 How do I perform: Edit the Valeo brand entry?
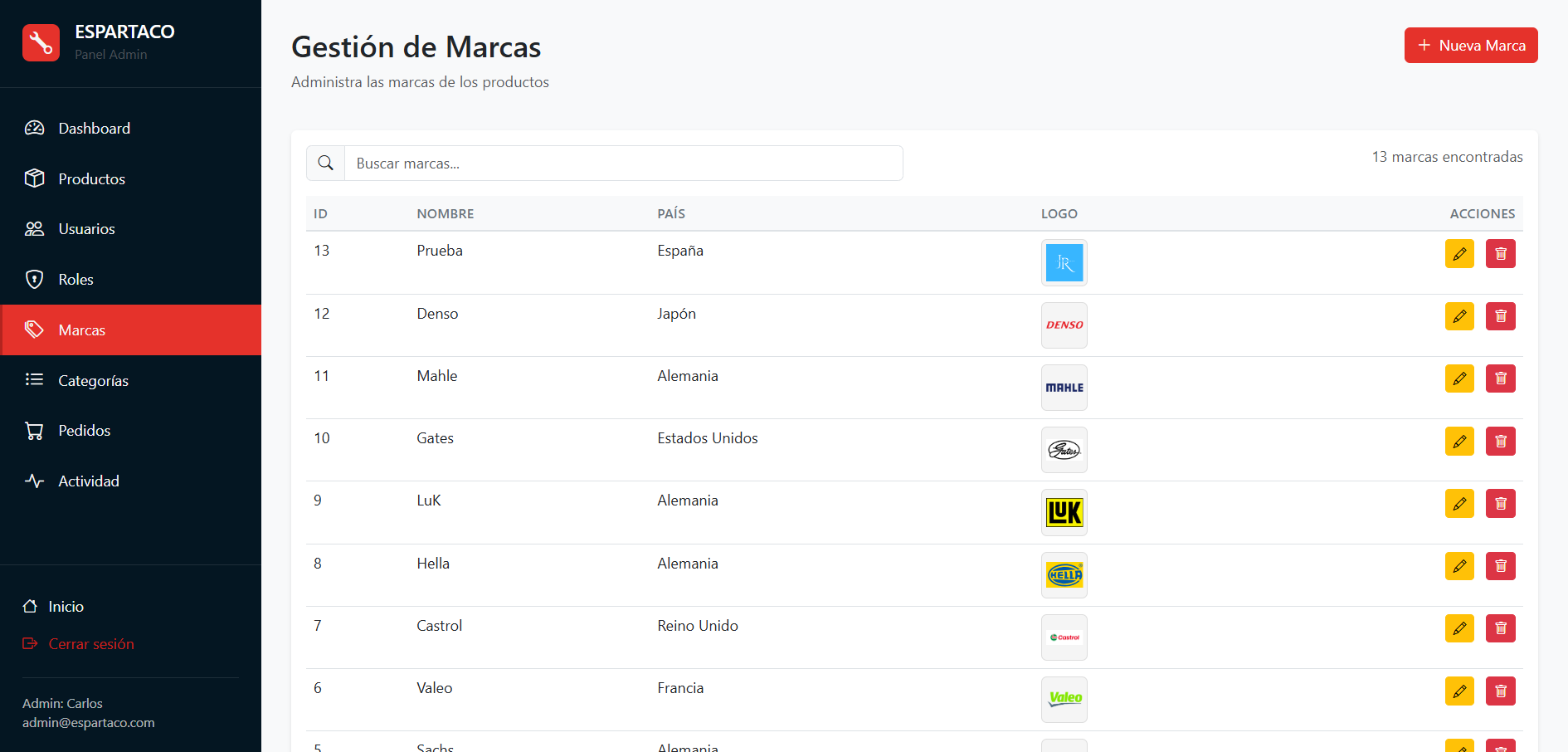(x=1459, y=691)
